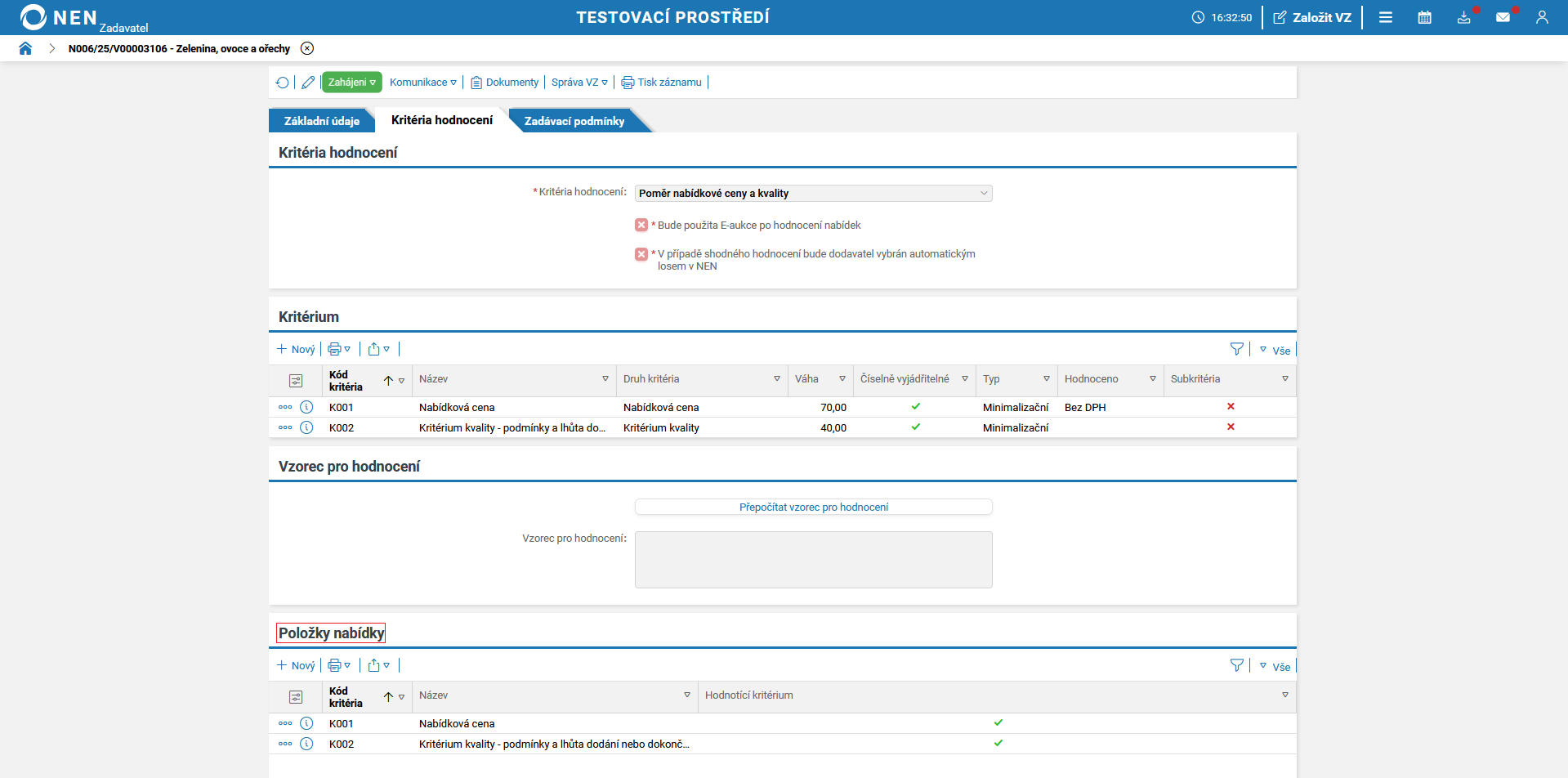Screen dimensions: 1568x778
Task: Open the Zahájení dropdown menu
Action: click(x=351, y=83)
